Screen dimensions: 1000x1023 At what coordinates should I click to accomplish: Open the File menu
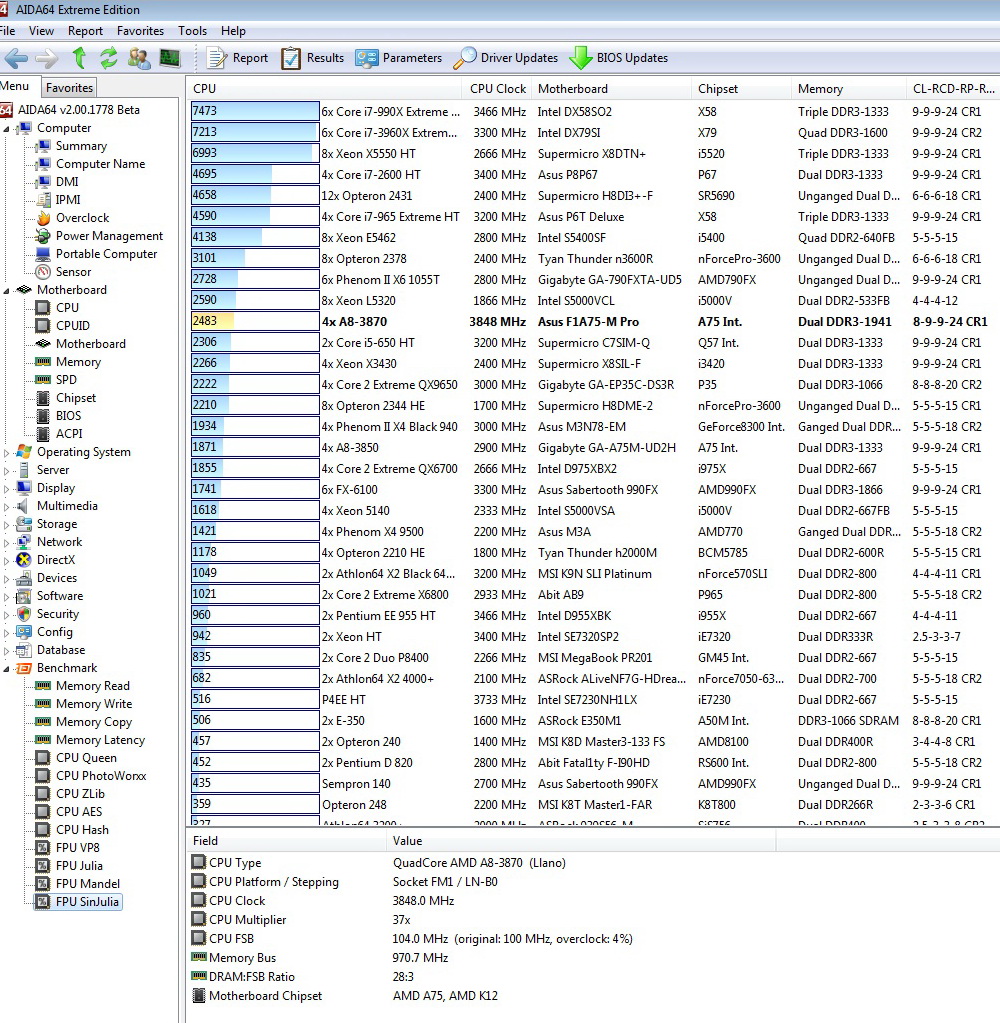point(7,31)
